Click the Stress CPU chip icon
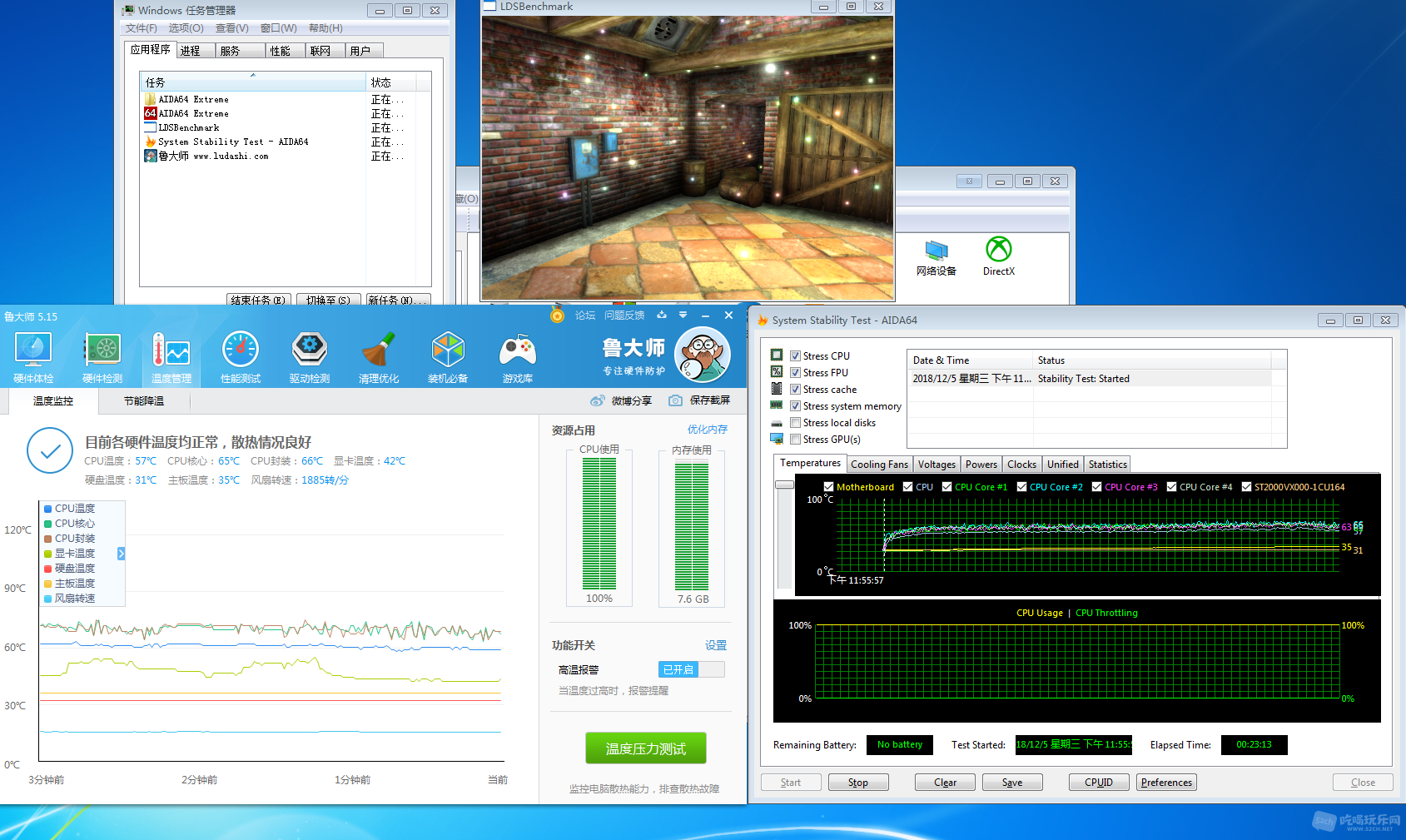The image size is (1406, 840). [x=777, y=355]
